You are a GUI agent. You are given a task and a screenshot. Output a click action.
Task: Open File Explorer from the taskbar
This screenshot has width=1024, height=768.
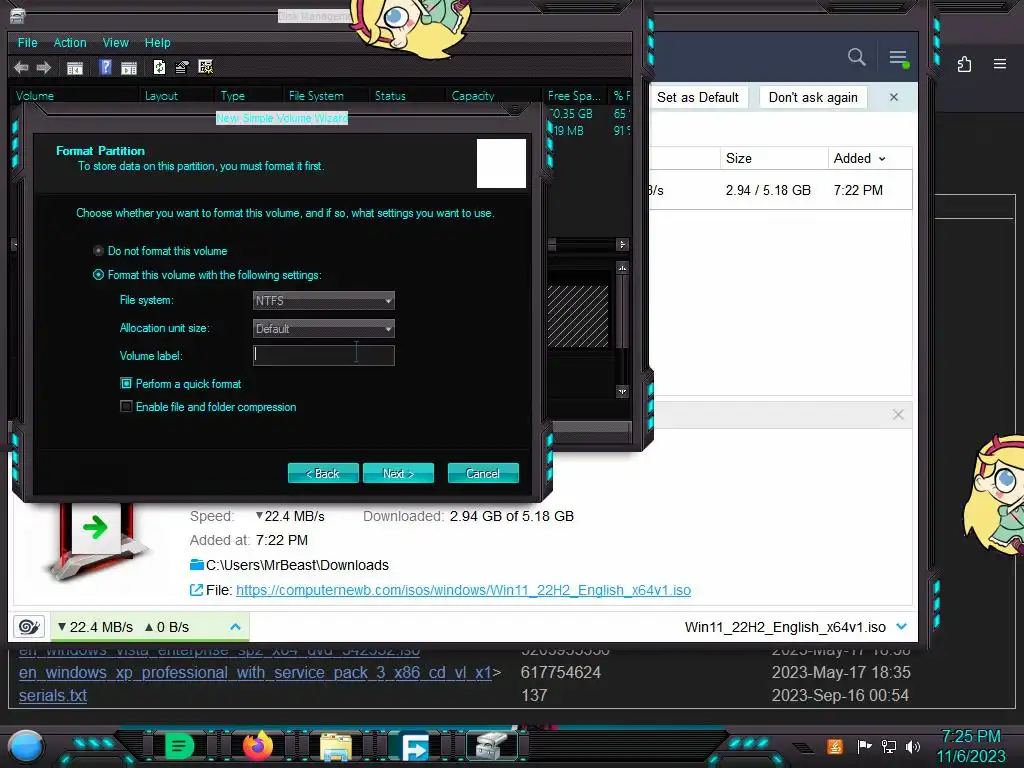[336, 747]
